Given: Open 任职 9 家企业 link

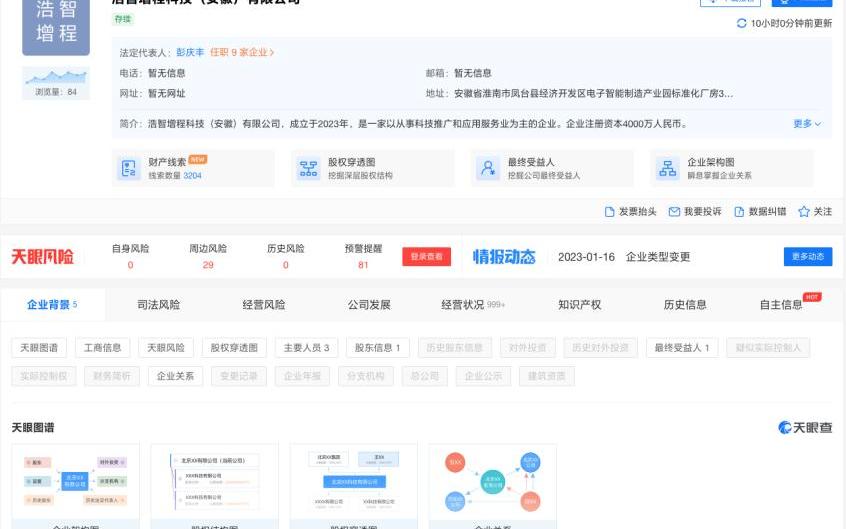Looking at the screenshot, I should (x=242, y=52).
